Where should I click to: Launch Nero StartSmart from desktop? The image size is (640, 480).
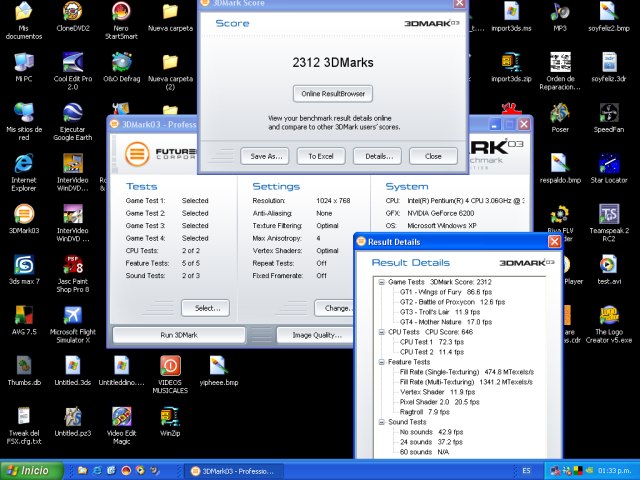[x=121, y=14]
